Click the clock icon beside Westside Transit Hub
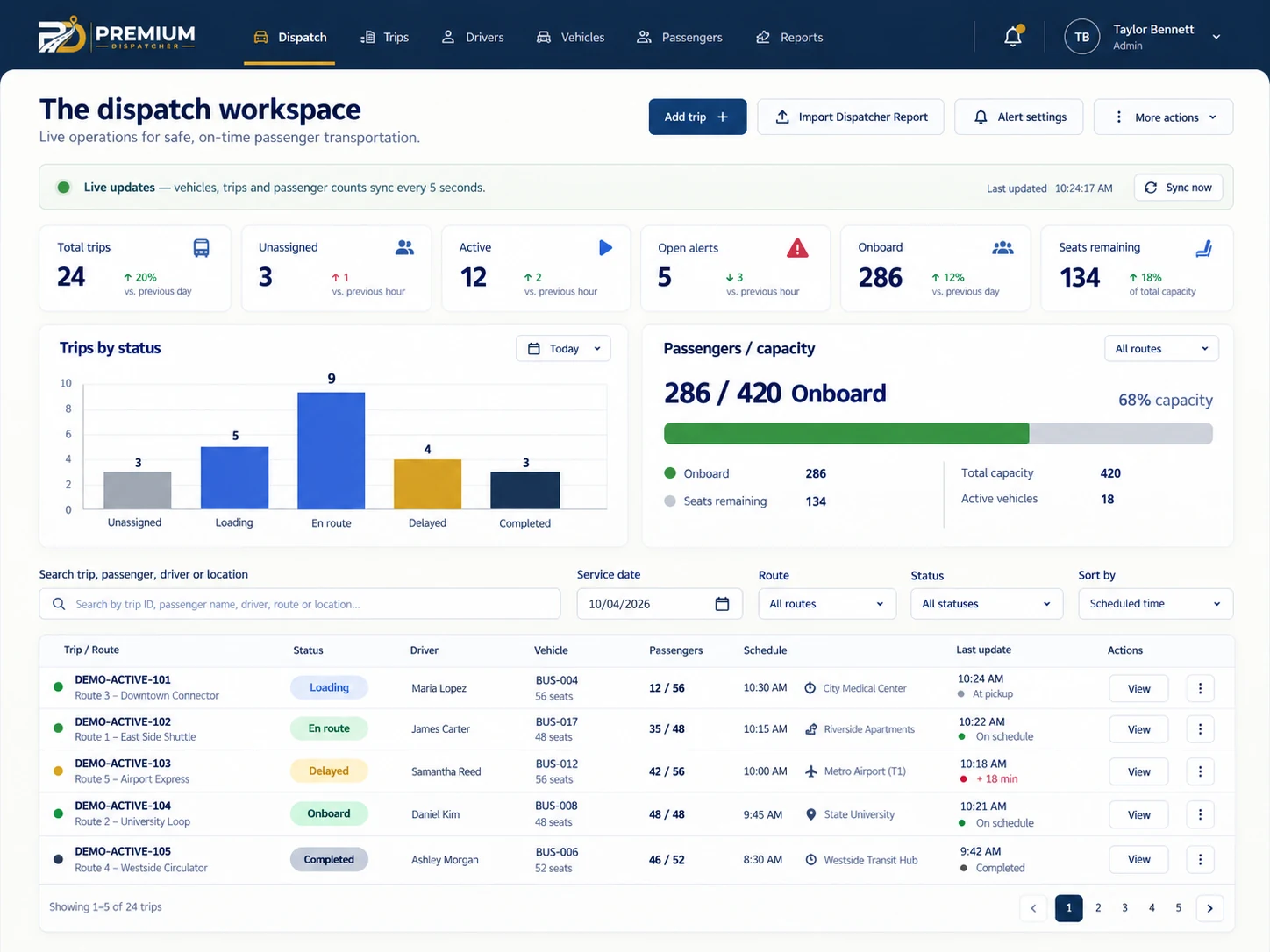1270x952 pixels. 811,860
